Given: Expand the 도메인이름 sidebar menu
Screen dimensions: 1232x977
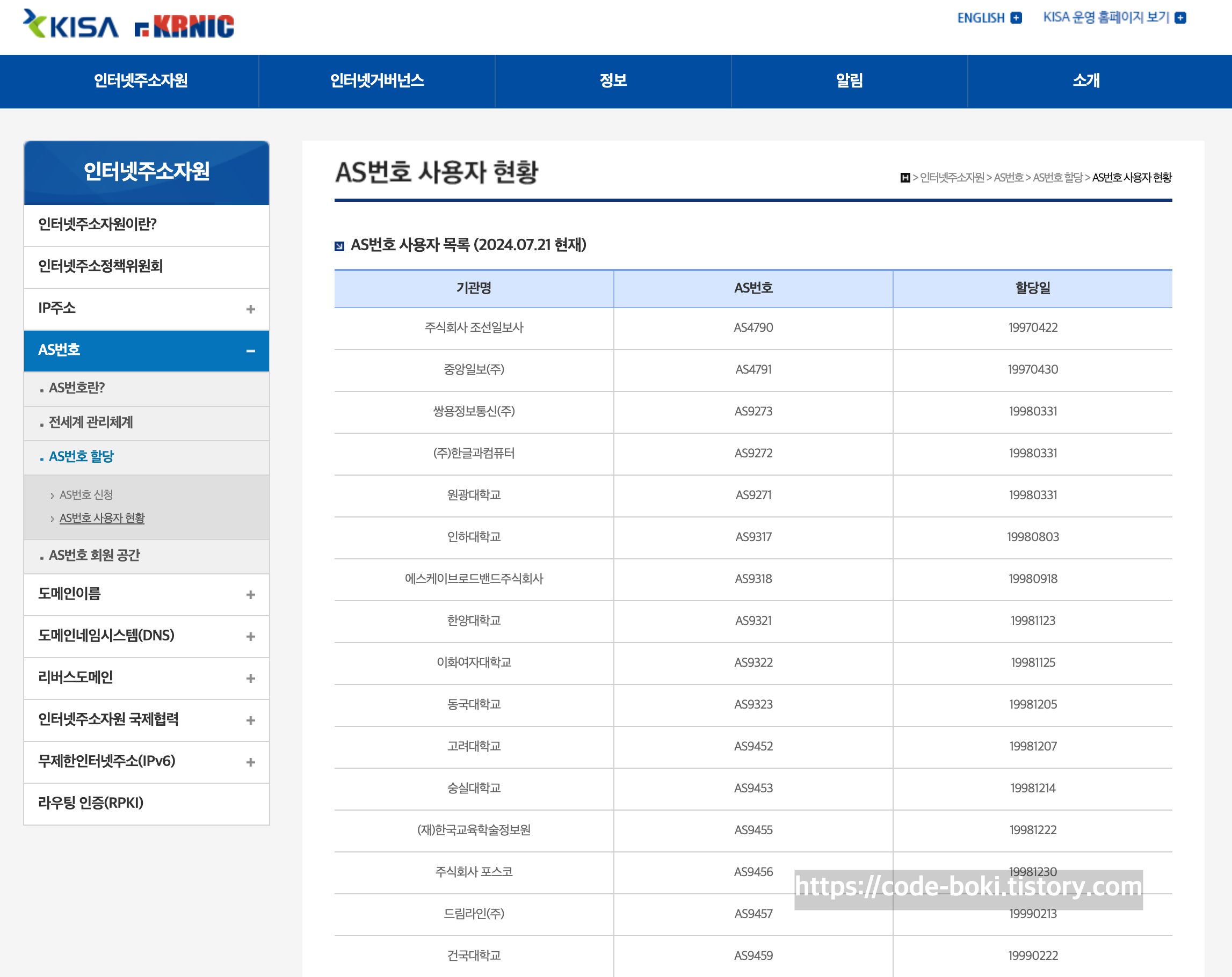Looking at the screenshot, I should click(x=250, y=594).
